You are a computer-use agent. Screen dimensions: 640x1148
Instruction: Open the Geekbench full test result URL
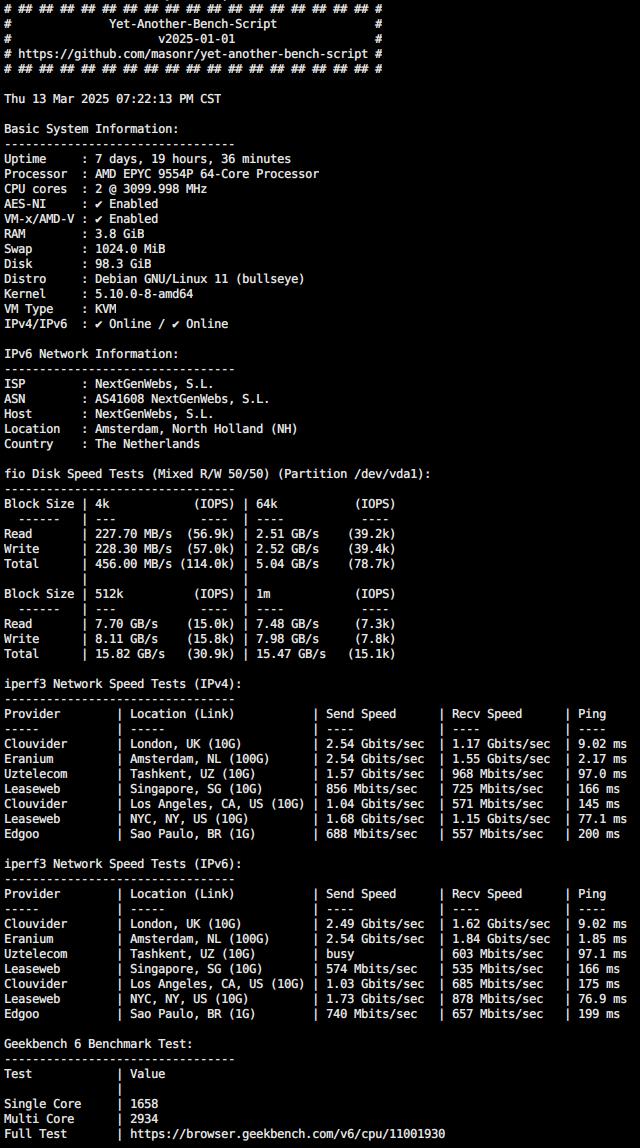tap(287, 1134)
